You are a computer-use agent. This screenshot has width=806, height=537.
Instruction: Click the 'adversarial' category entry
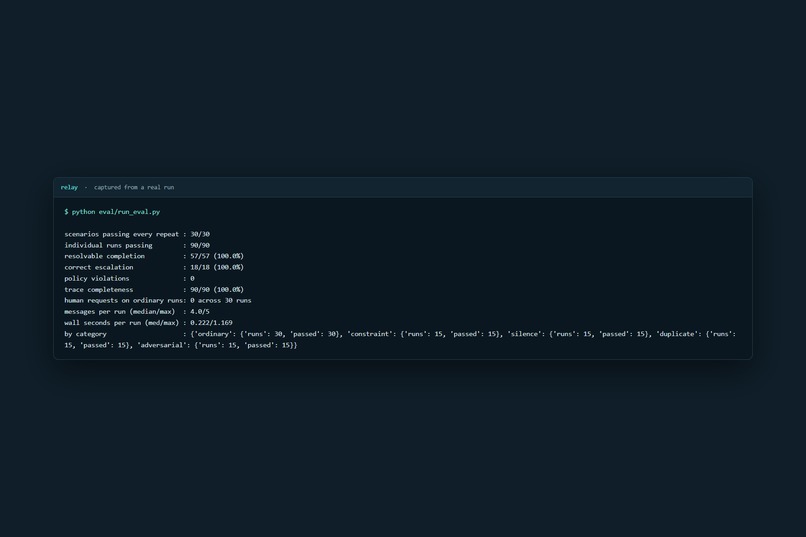[217, 345]
